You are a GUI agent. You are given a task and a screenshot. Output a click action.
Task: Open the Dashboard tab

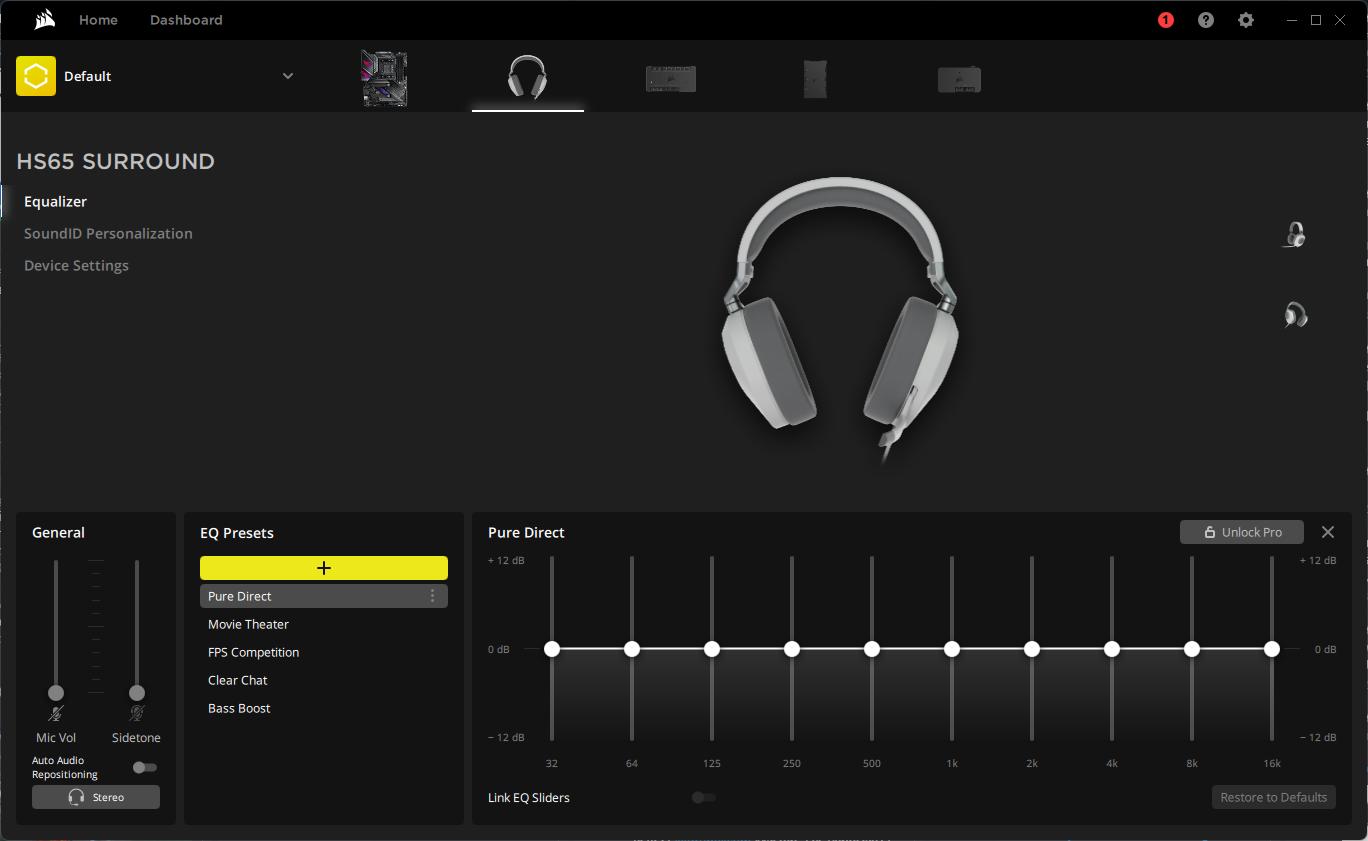186,20
